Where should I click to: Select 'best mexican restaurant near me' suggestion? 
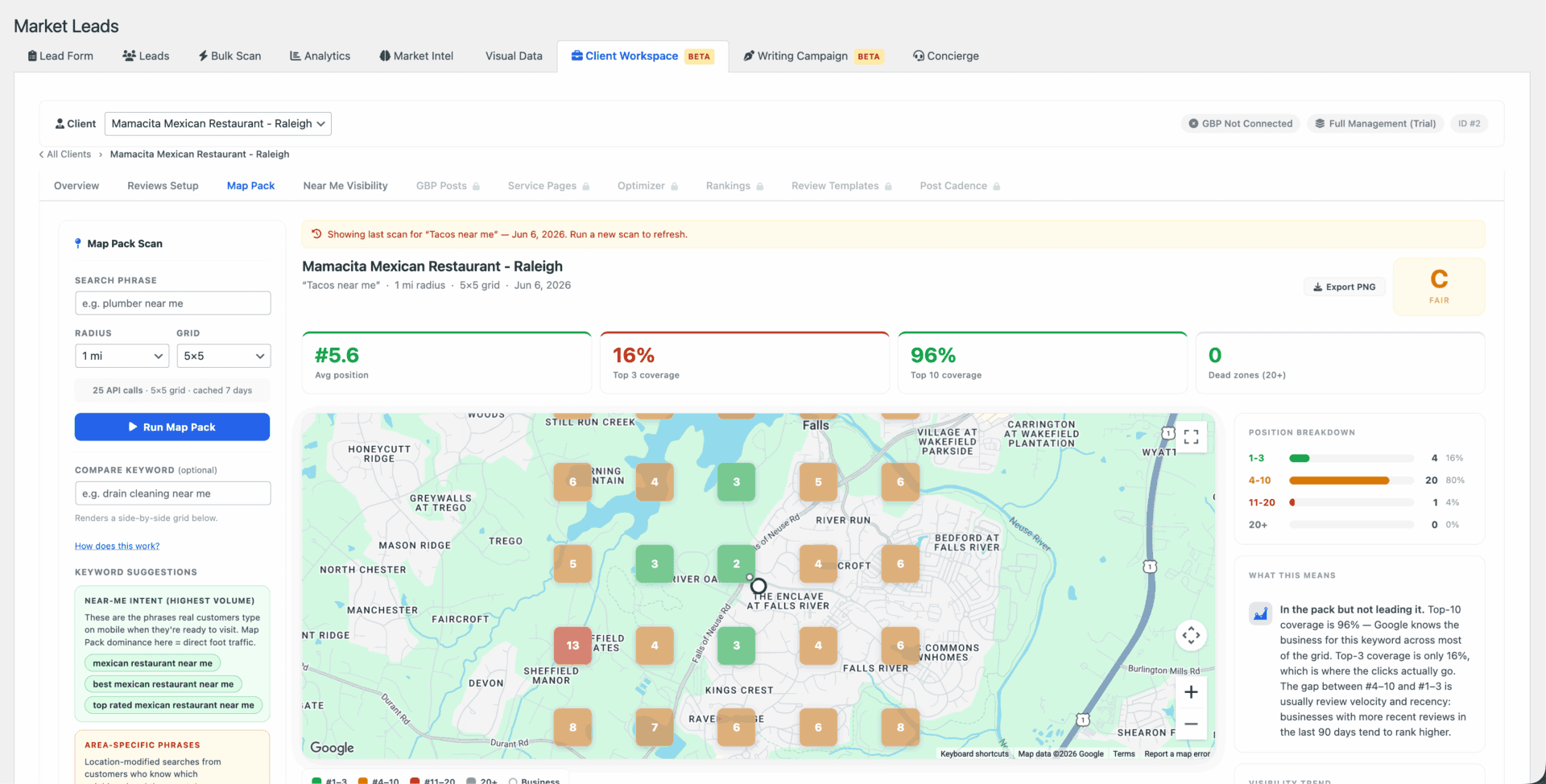click(163, 684)
